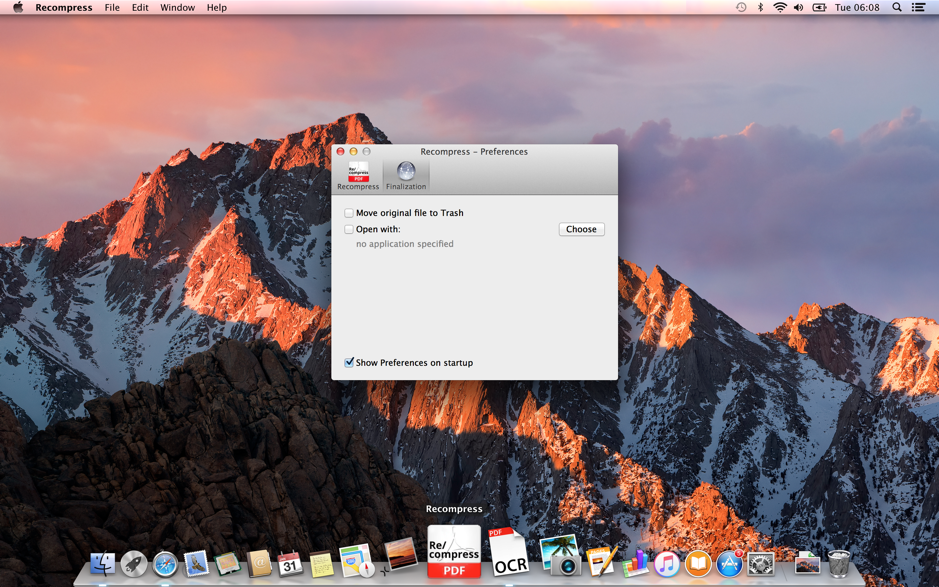
Task: Open the Wi-Fi status menu
Action: click(780, 7)
